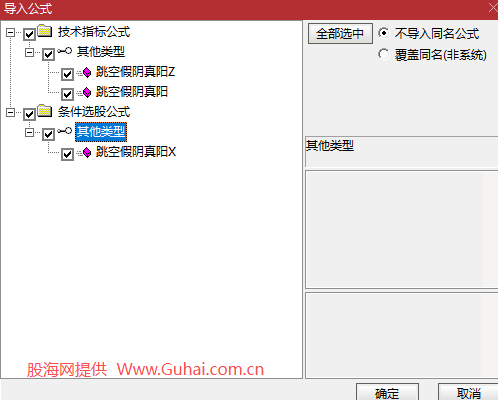
Task: Click magenta diamond icon of 跳空假阴真阳X
Action: point(87,152)
